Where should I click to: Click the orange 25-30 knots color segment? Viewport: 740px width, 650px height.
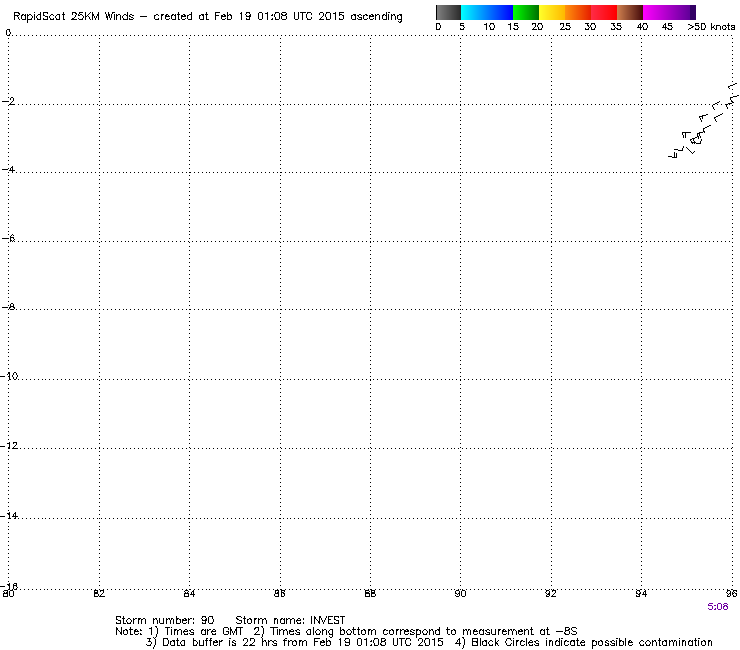click(578, 12)
